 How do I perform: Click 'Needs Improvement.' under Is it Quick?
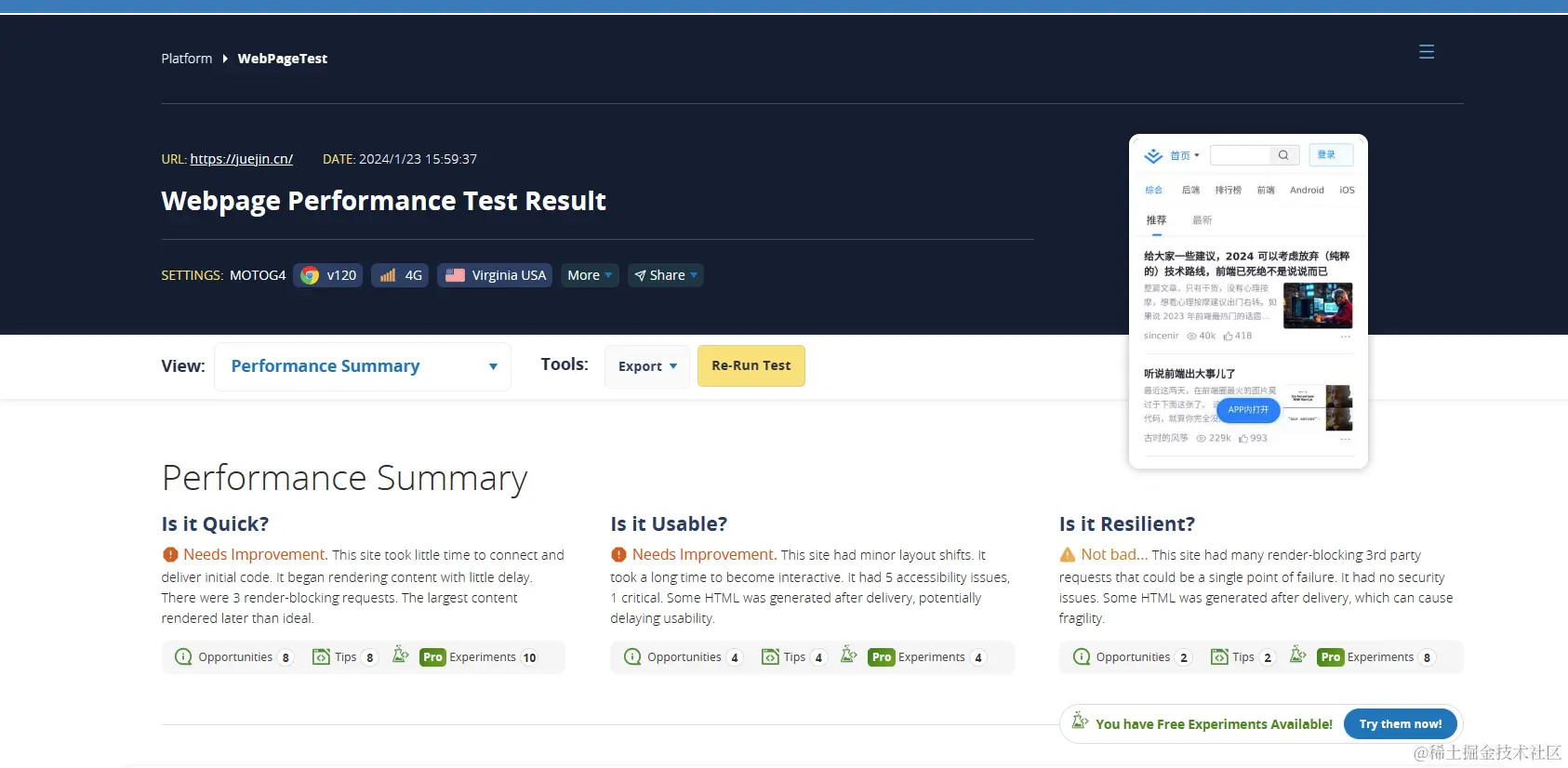point(256,555)
